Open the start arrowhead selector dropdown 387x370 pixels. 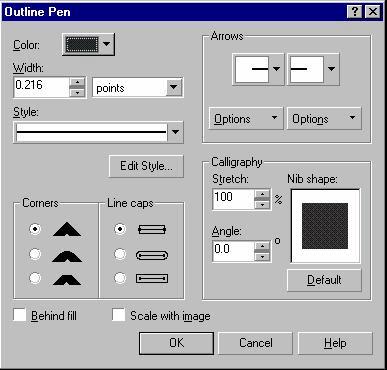(258, 69)
